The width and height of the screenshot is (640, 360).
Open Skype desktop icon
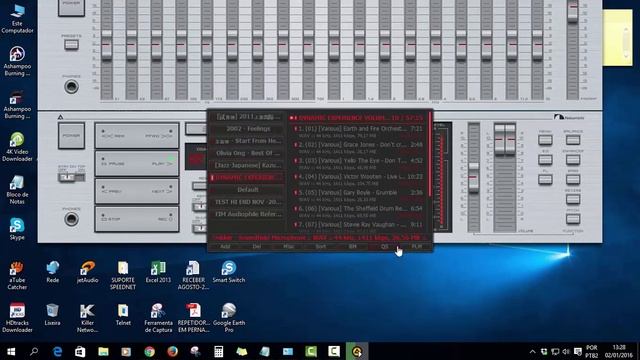17,229
